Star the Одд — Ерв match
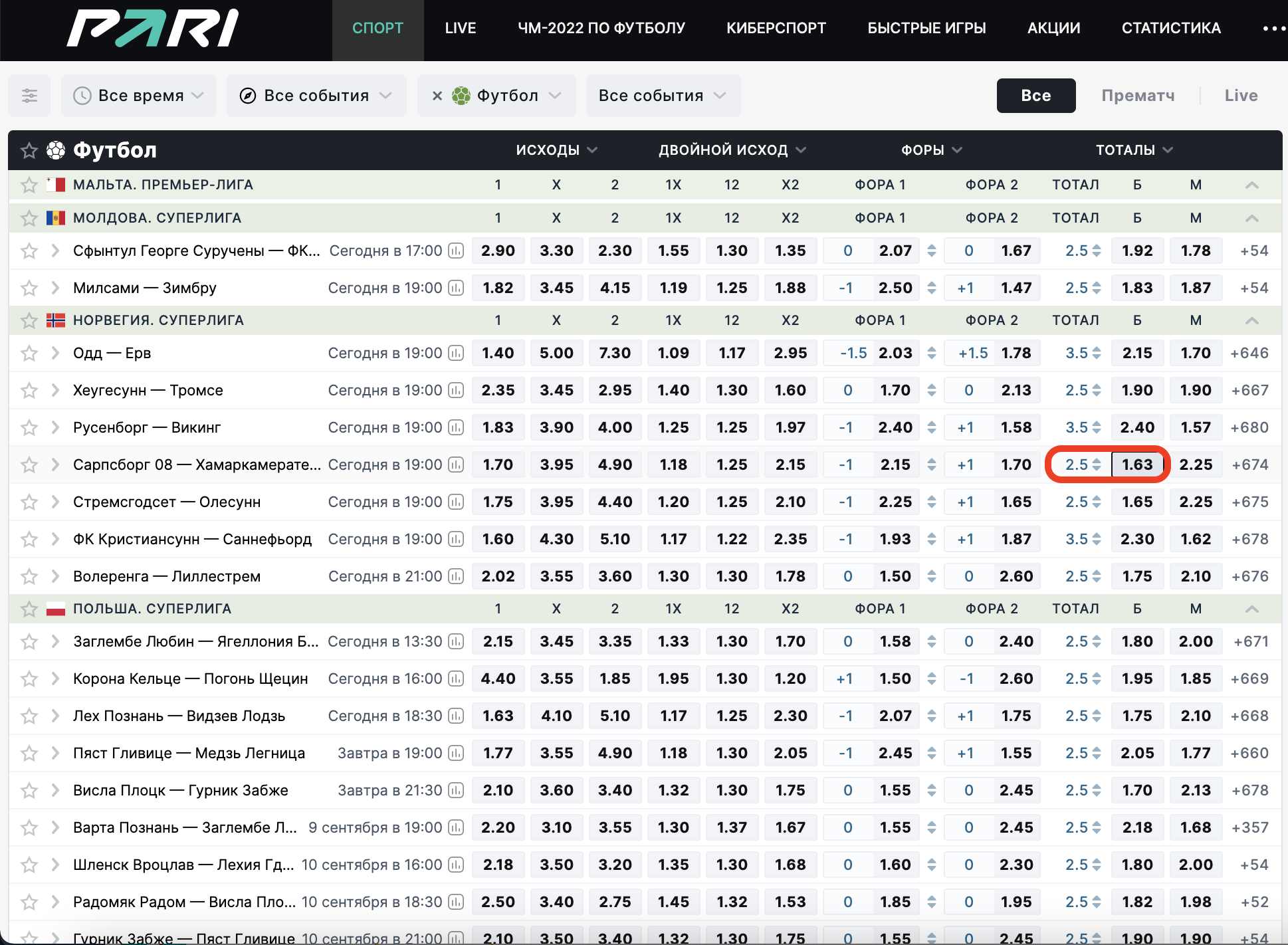The image size is (1288, 945). pyautogui.click(x=29, y=353)
